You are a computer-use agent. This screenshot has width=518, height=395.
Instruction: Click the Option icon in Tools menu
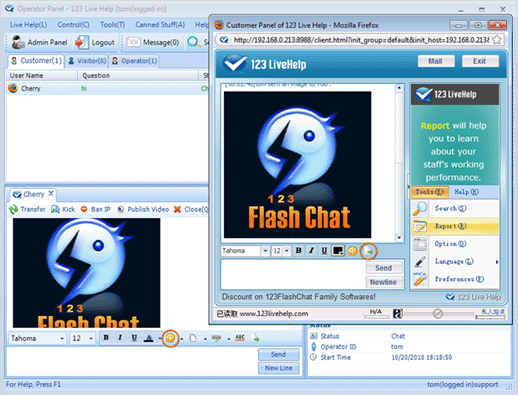point(420,244)
